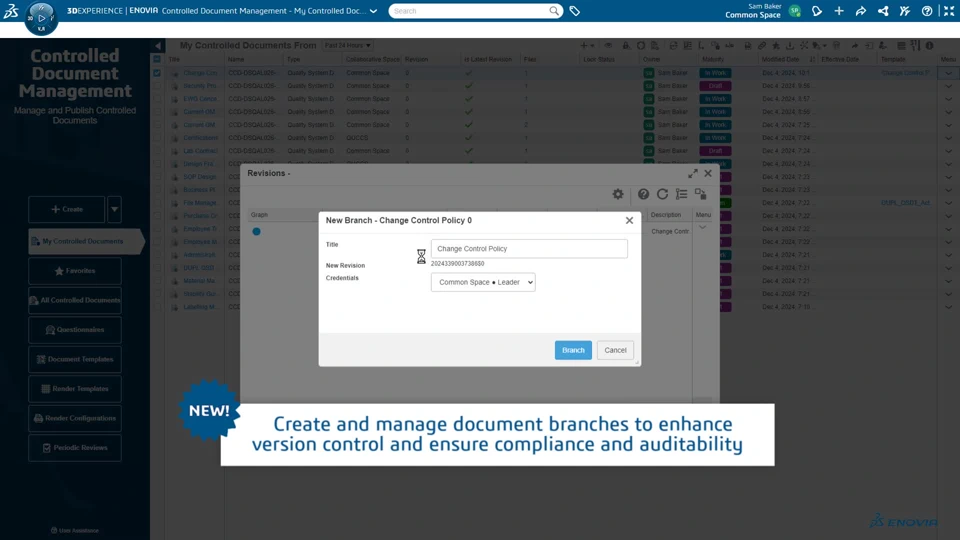Image resolution: width=960 pixels, height=540 pixels.
Task: Click the collapse fullscreen icon in top bar
Action: coord(949,11)
